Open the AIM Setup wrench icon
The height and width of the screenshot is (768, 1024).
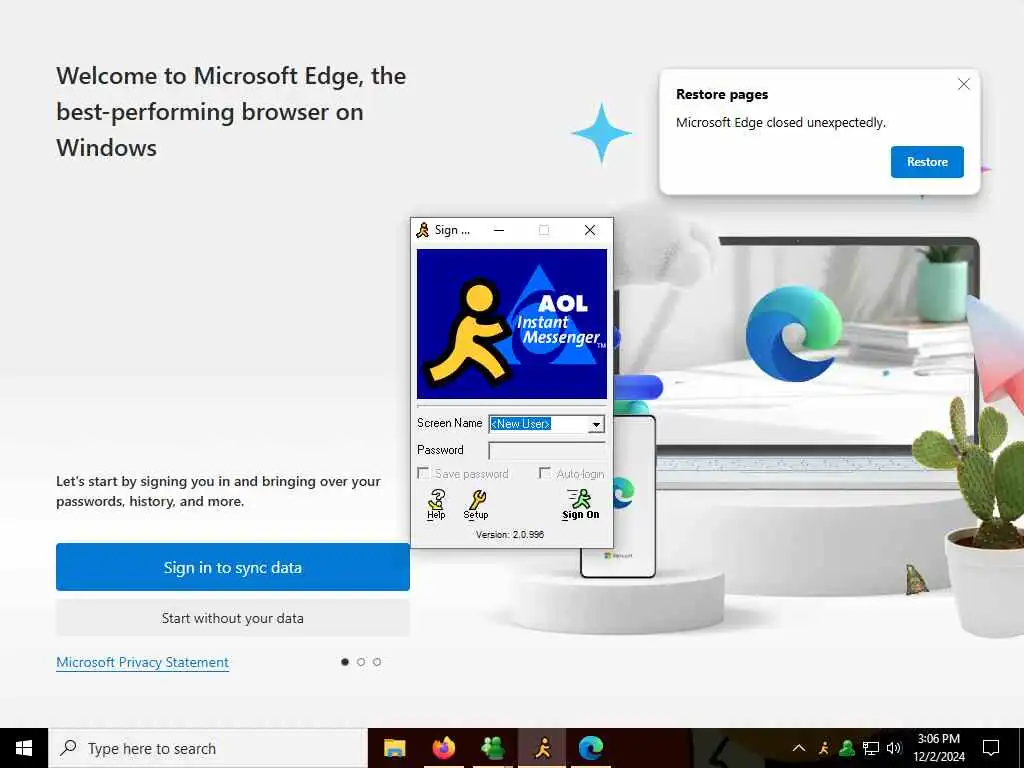coord(476,504)
